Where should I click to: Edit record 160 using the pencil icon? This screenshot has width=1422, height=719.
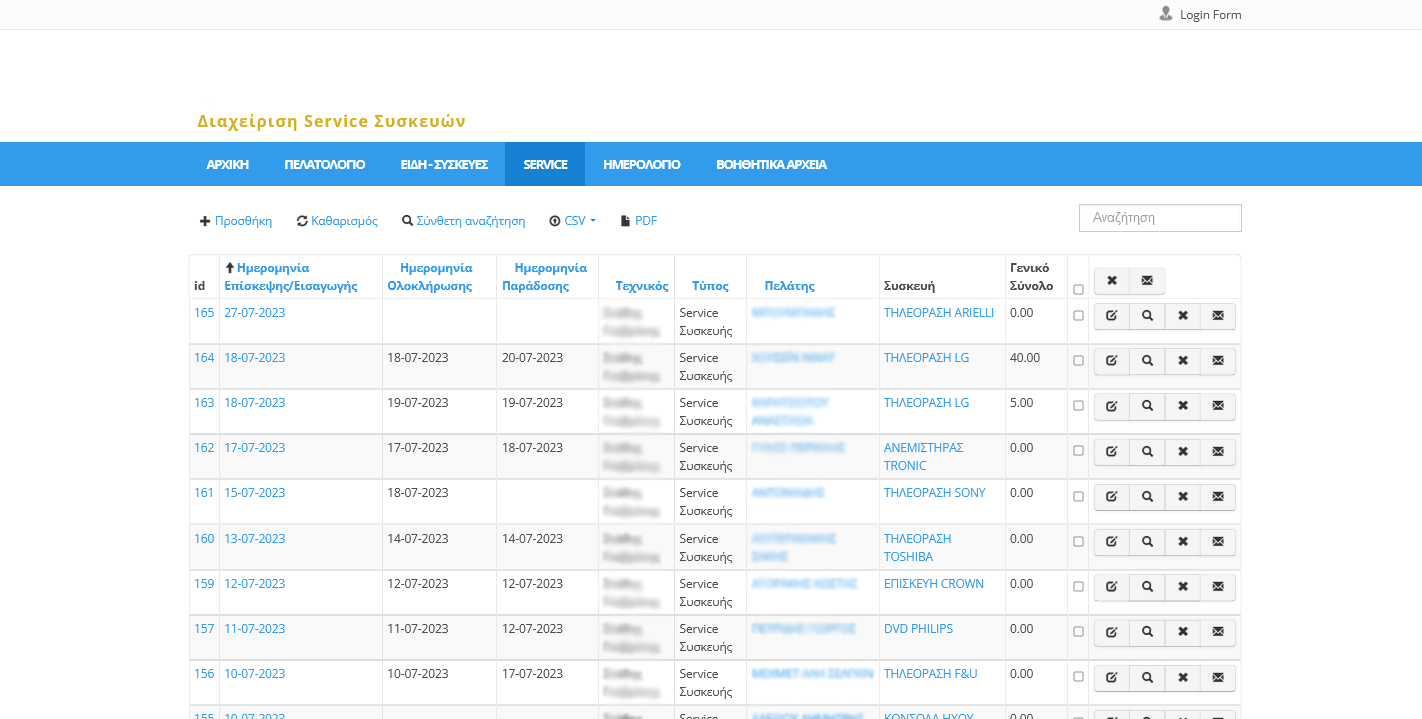click(x=1111, y=542)
